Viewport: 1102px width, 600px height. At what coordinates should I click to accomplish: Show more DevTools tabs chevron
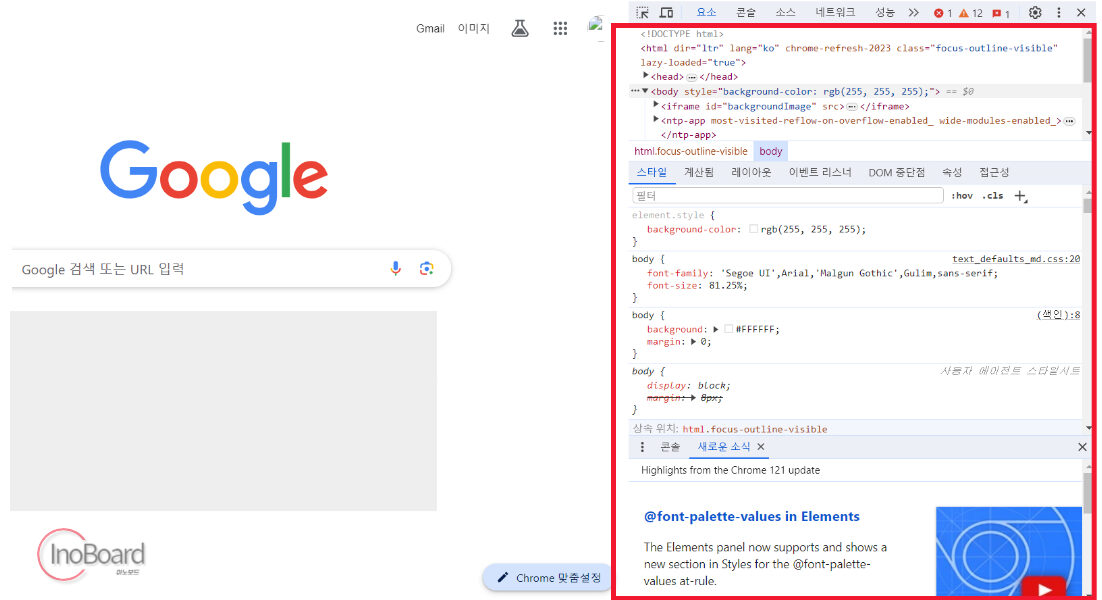[914, 12]
